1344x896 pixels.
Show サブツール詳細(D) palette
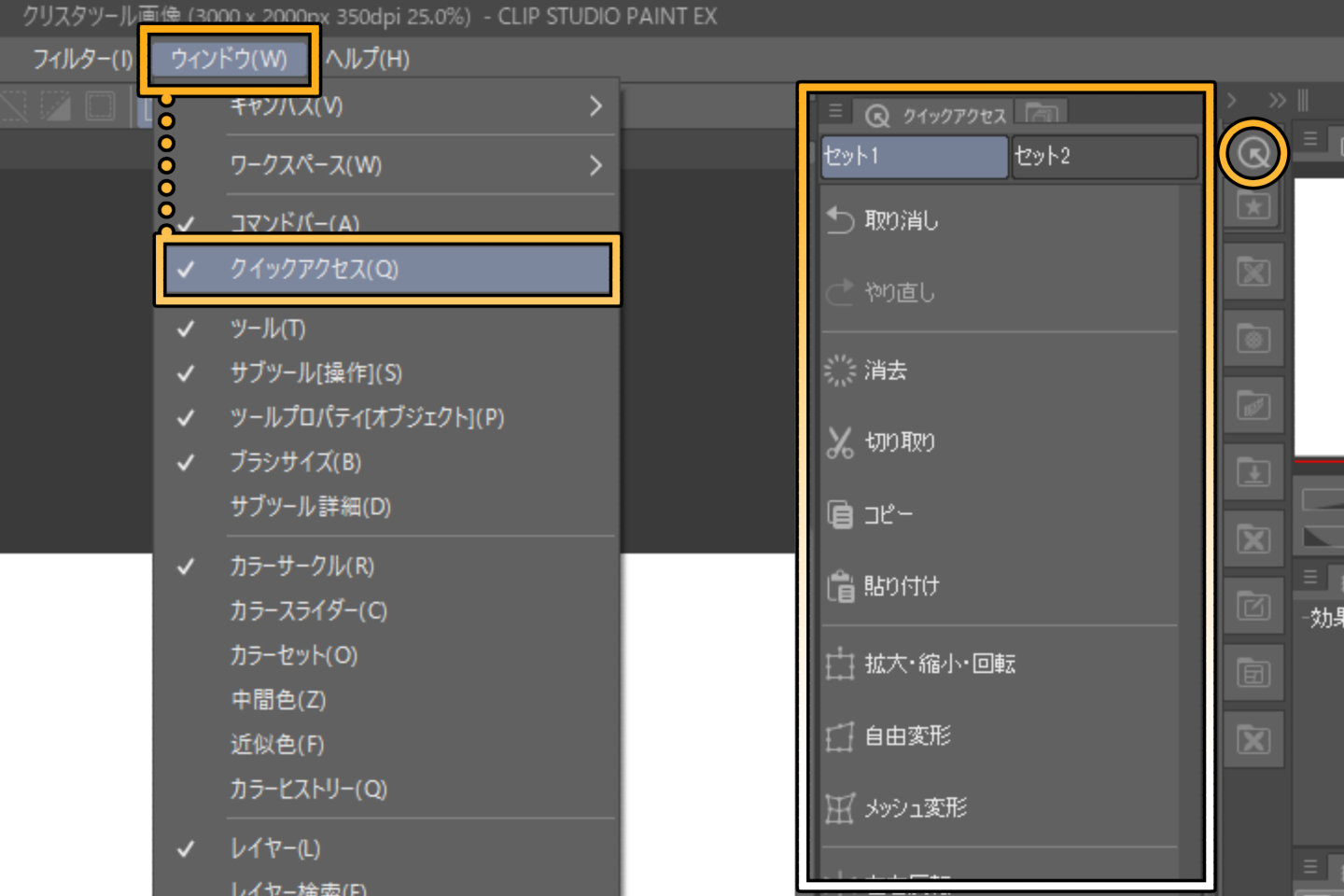coord(386,507)
